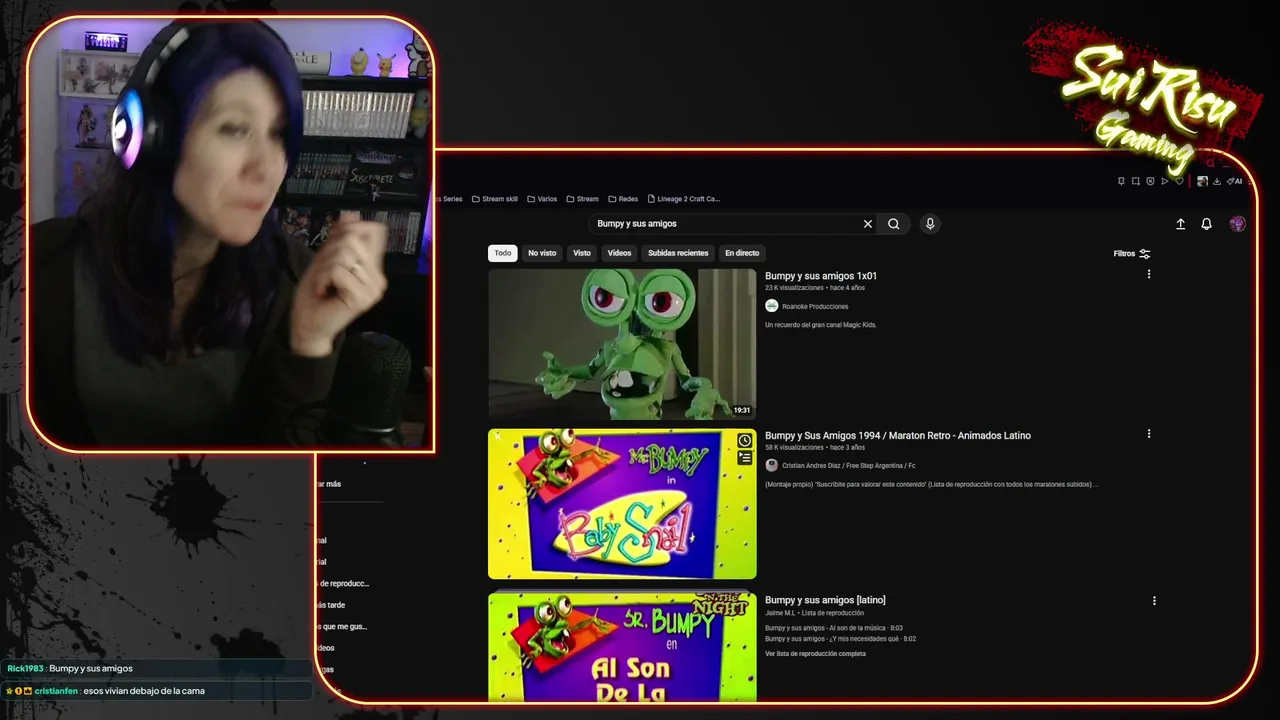The width and height of the screenshot is (1280, 720).
Task: Click the browser heart favorites icon
Action: (1179, 181)
